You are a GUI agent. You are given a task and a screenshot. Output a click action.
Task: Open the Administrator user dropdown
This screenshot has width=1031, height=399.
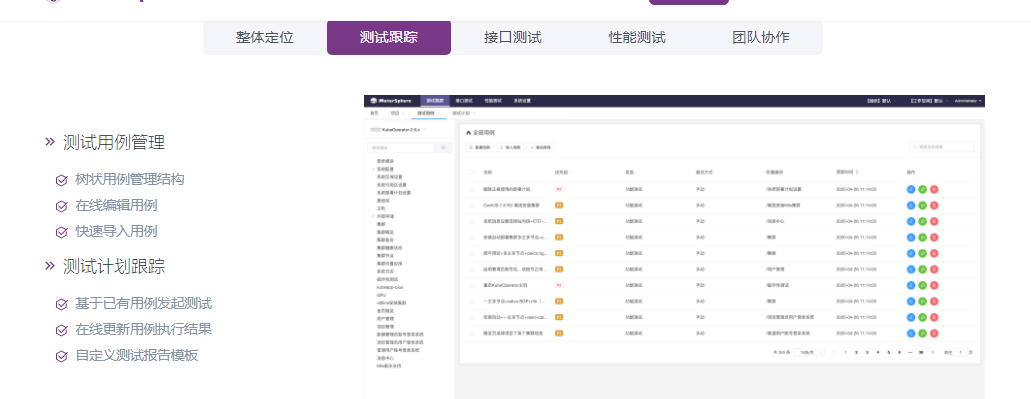coord(968,101)
